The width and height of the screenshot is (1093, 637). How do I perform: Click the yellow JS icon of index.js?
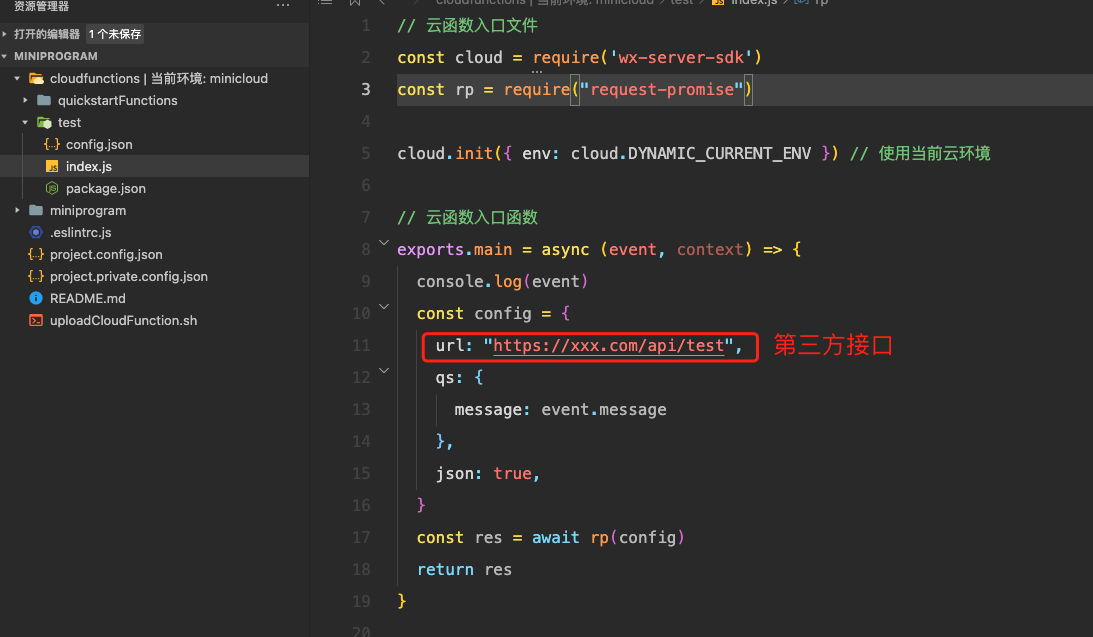[x=52, y=167]
